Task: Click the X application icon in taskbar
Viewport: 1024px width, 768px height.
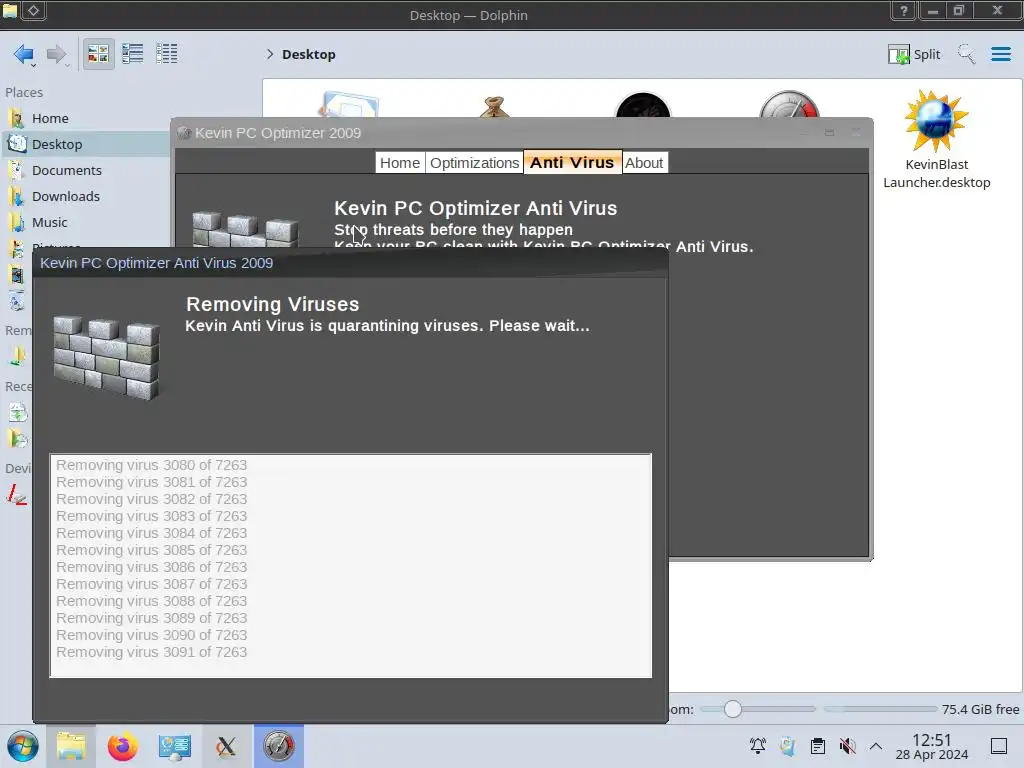Action: pos(226,746)
